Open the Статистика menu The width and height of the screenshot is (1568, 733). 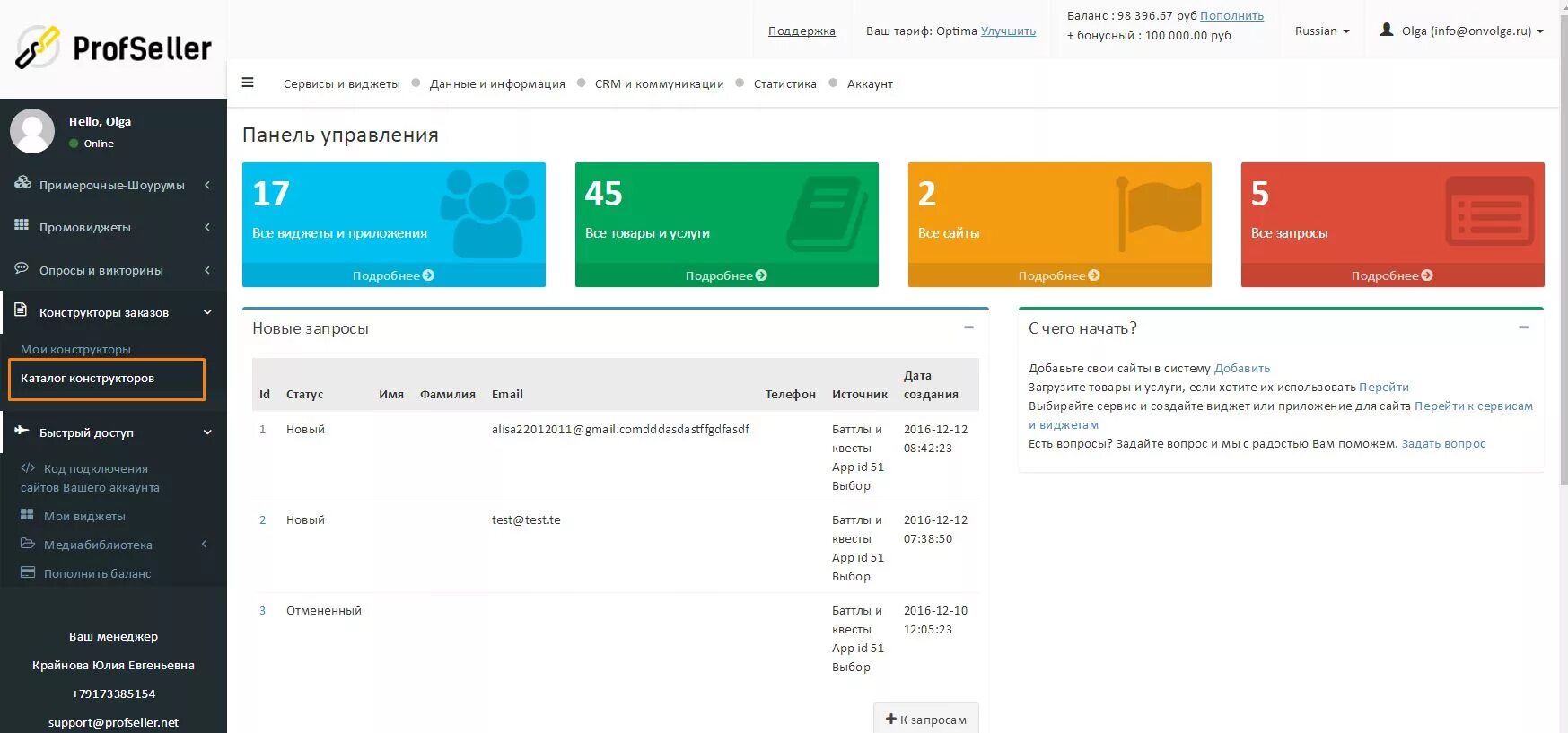785,83
